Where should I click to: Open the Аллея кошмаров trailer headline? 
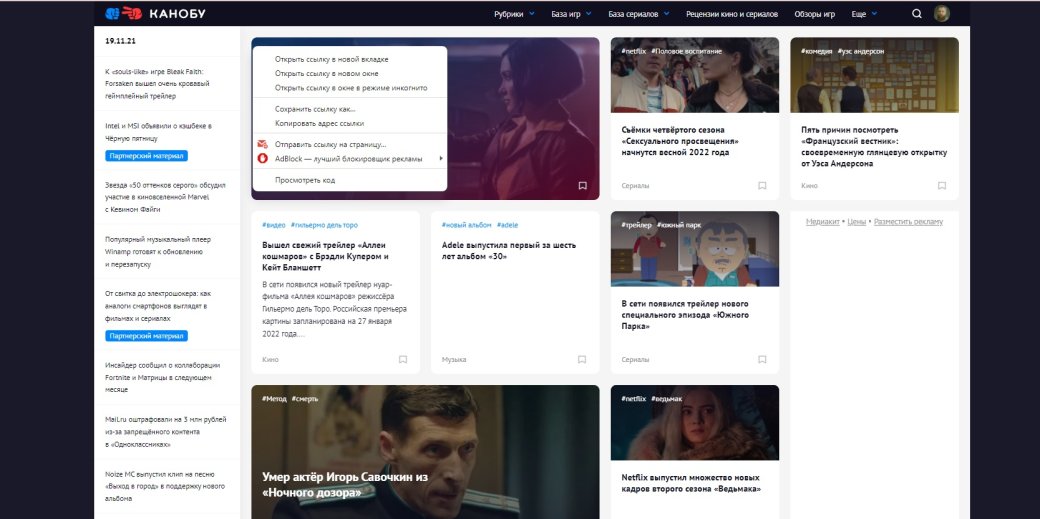[x=325, y=256]
